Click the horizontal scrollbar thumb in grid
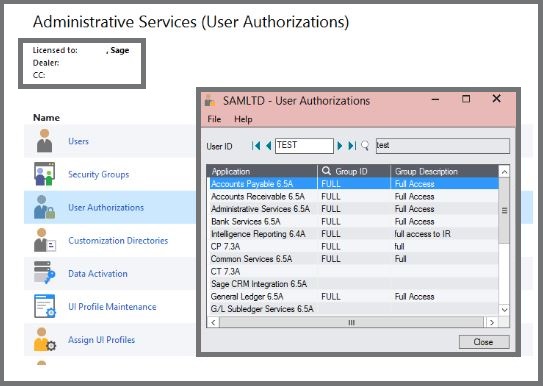Viewport: 543px width, 386px height. point(351,323)
